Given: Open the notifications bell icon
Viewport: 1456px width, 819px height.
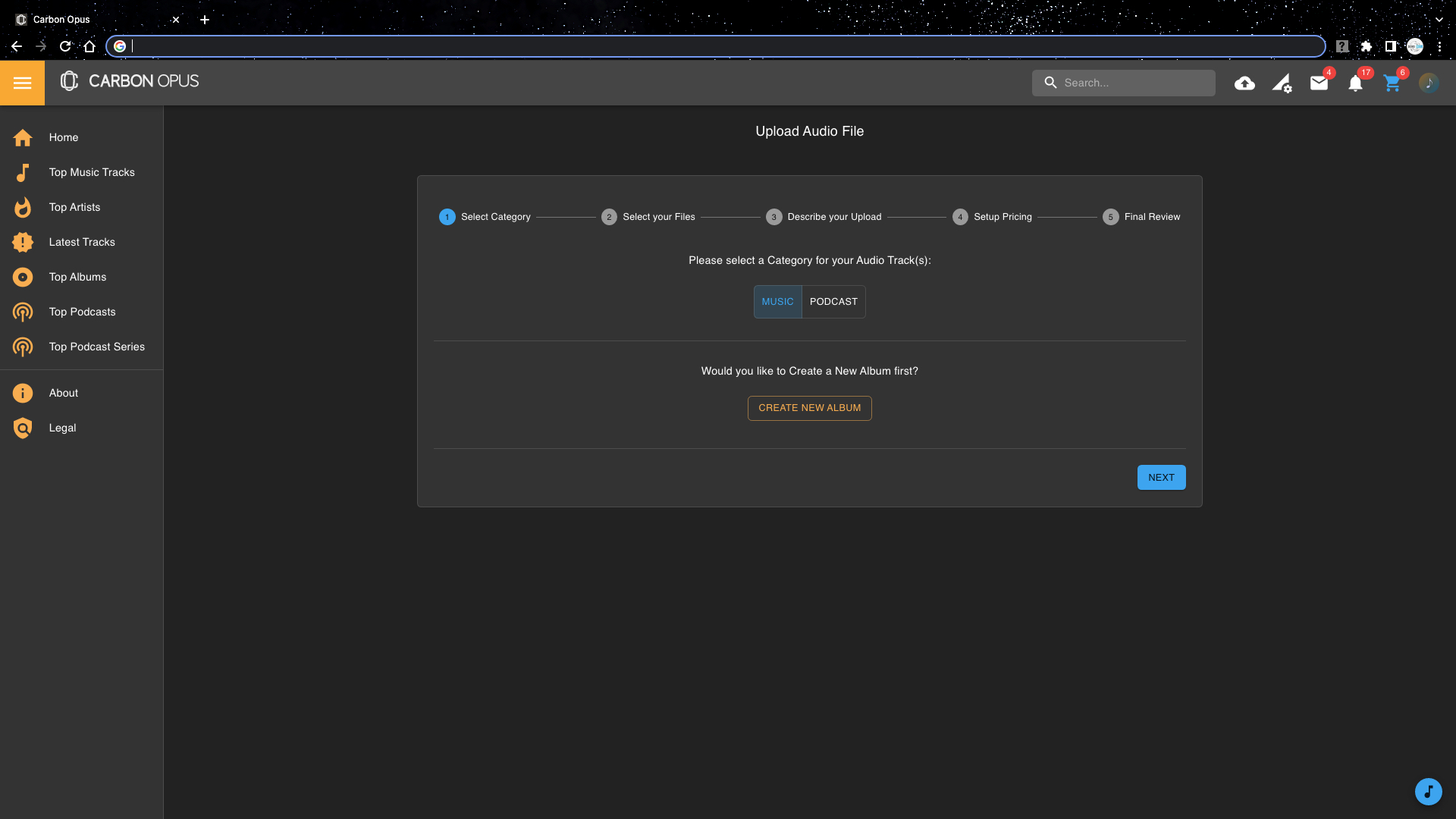Looking at the screenshot, I should click(x=1355, y=83).
